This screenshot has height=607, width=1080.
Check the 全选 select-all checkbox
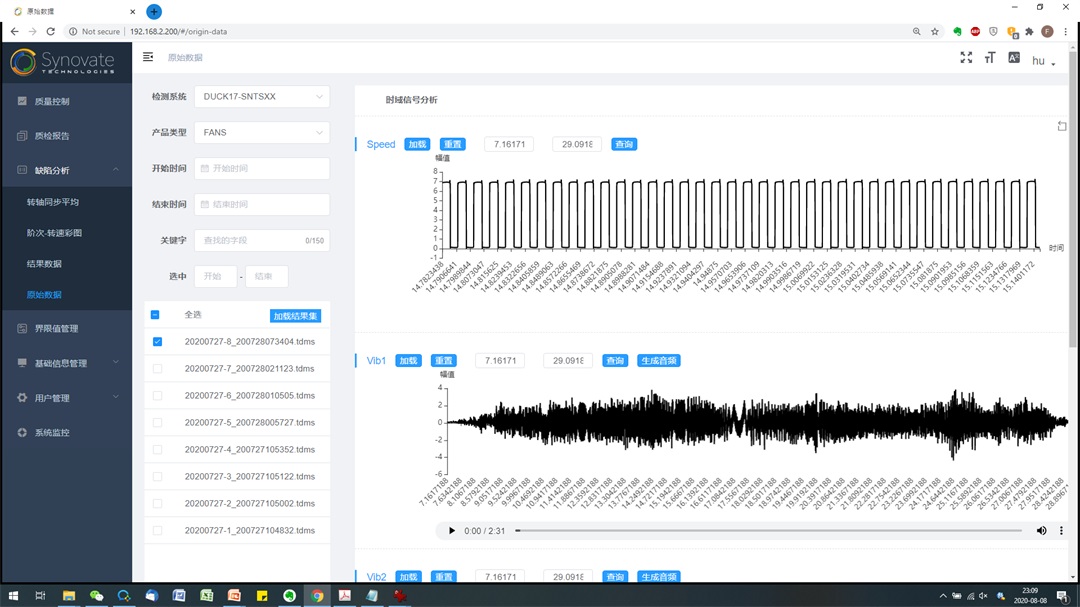pos(156,315)
